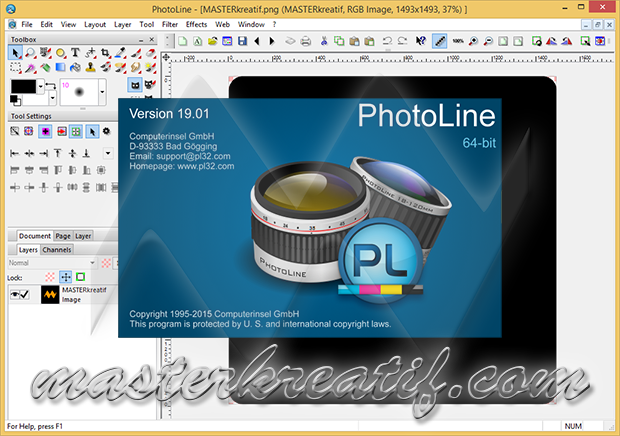Open the background color dropdown arrow
This screenshot has height=436, width=620.
pos(52,98)
